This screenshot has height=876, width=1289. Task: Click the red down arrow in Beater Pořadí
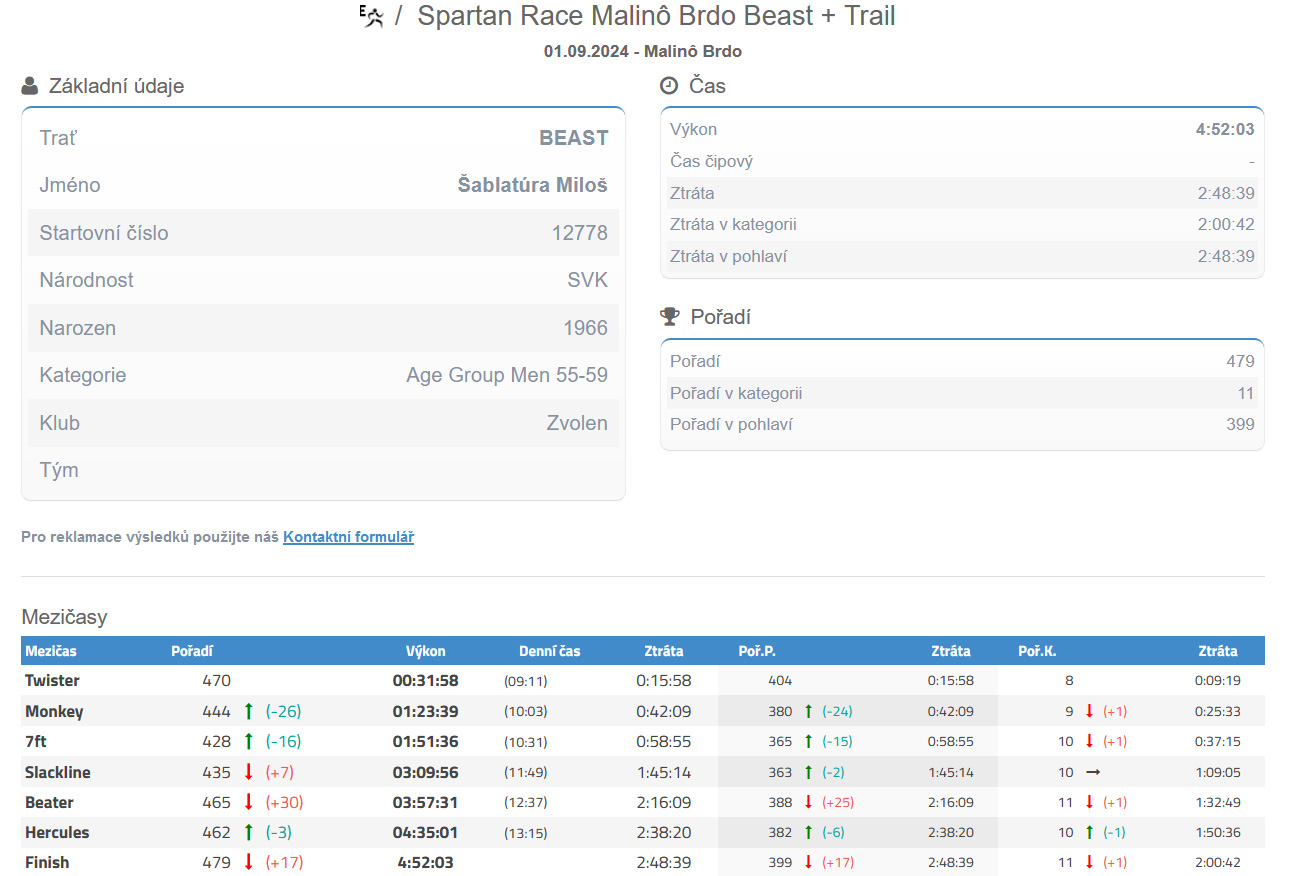click(x=249, y=802)
